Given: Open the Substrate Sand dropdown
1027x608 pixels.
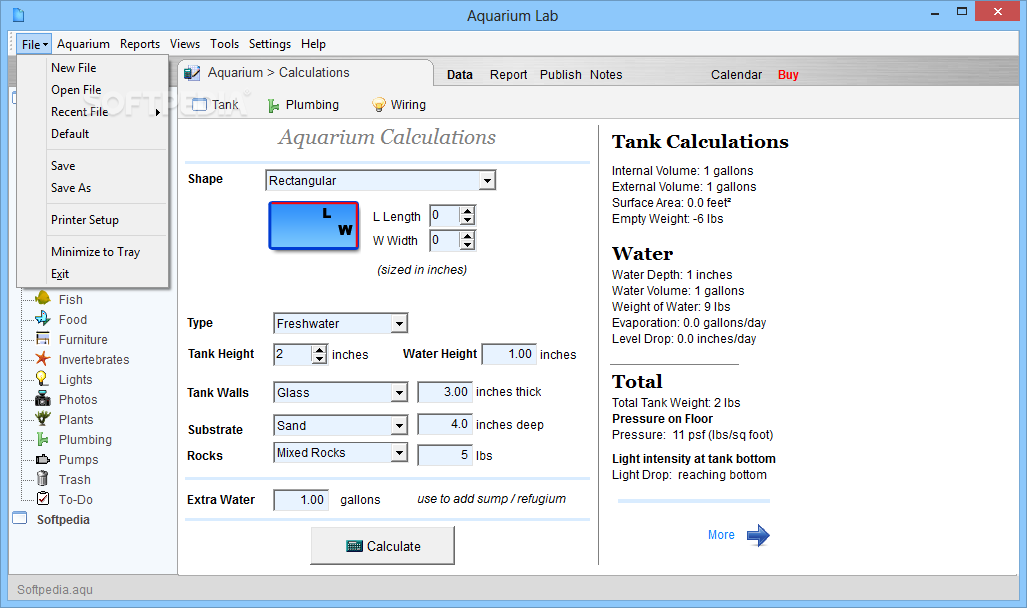Looking at the screenshot, I should point(399,425).
